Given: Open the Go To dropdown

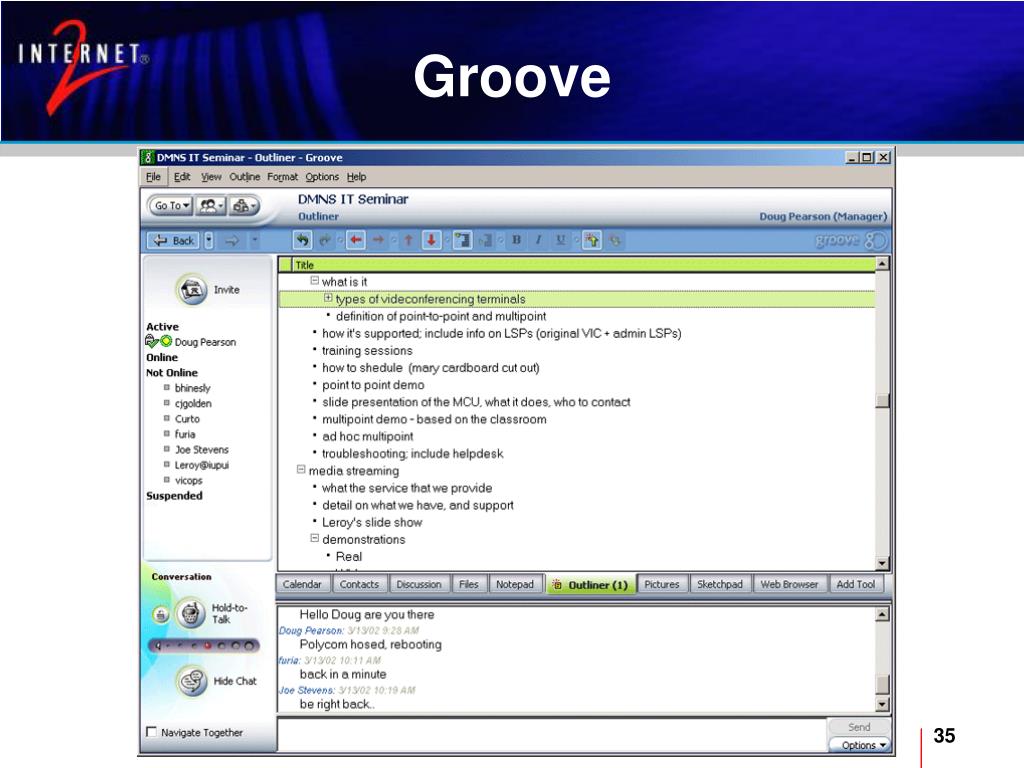Looking at the screenshot, I should coord(172,206).
